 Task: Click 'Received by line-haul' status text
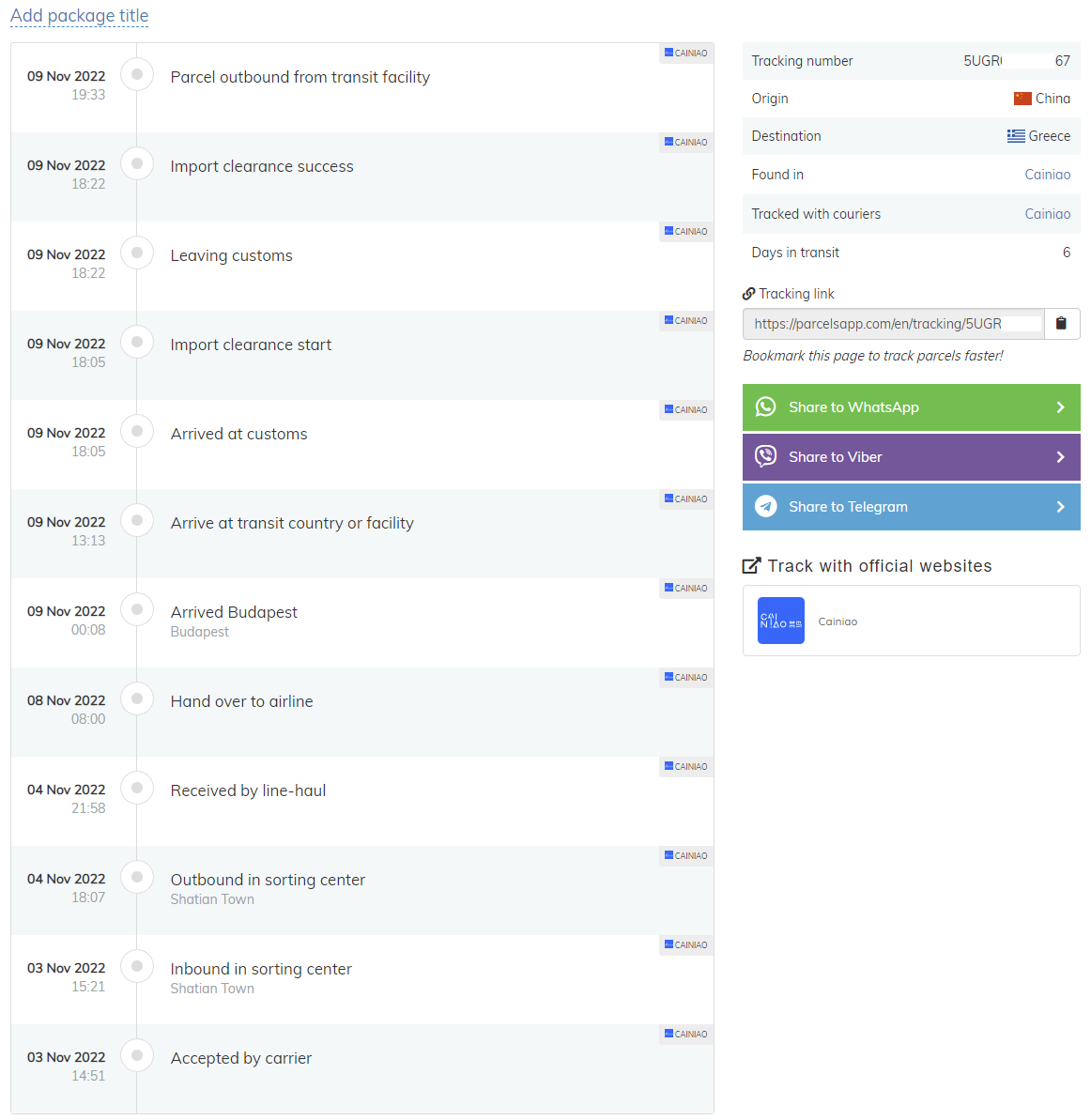point(248,790)
